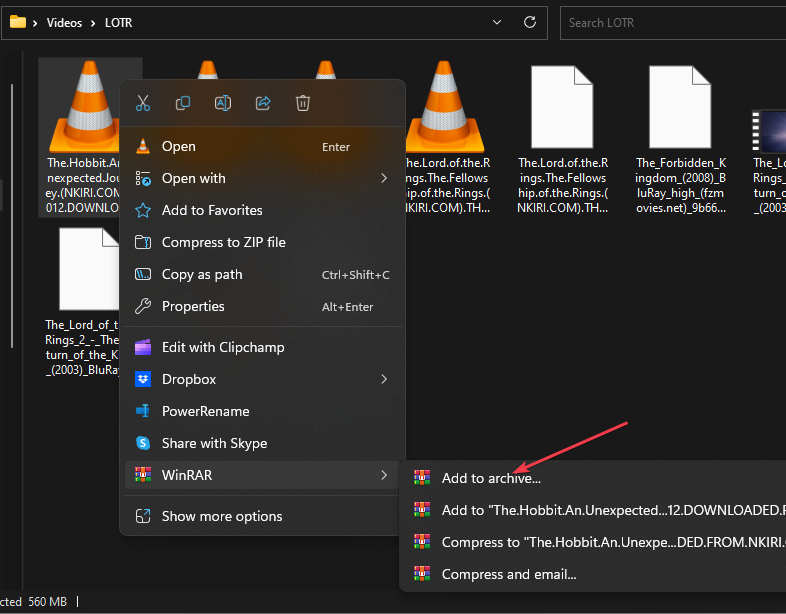Screen dimensions: 786x614
Task: Select Add to archive... in WinRAR submenu
Action: tap(595, 478)
